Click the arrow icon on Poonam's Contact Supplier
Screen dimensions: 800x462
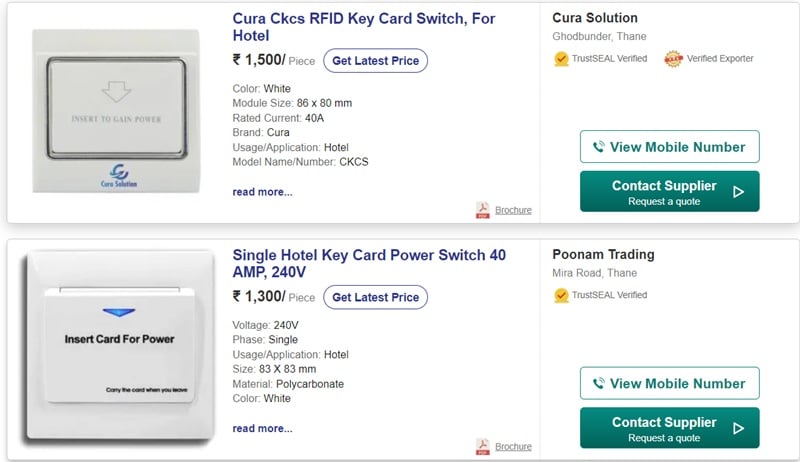coord(739,428)
